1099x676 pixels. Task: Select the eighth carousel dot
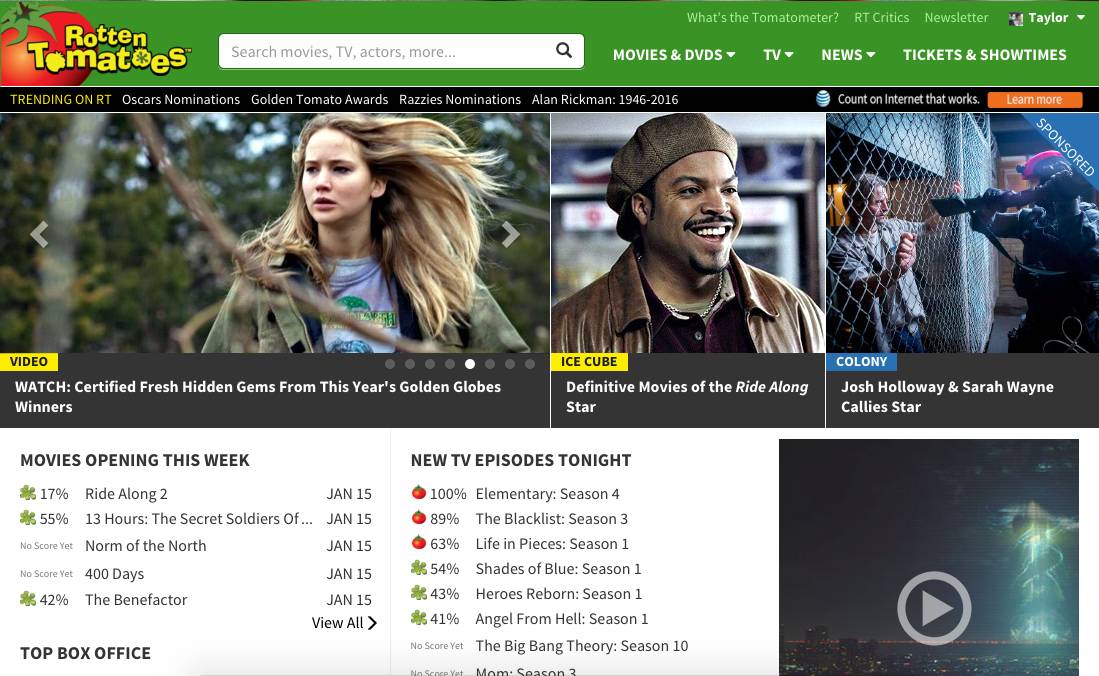(530, 364)
